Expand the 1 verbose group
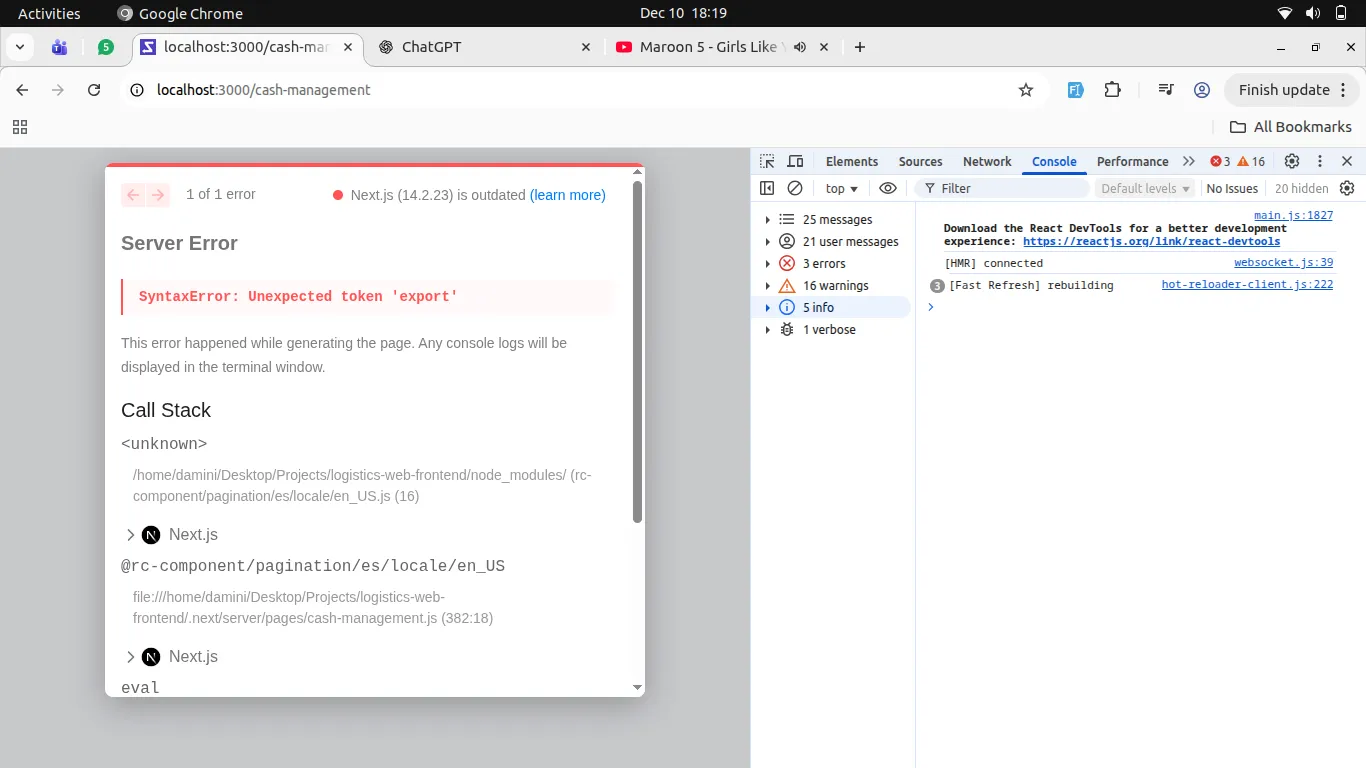The height and width of the screenshot is (768, 1366). 767,330
